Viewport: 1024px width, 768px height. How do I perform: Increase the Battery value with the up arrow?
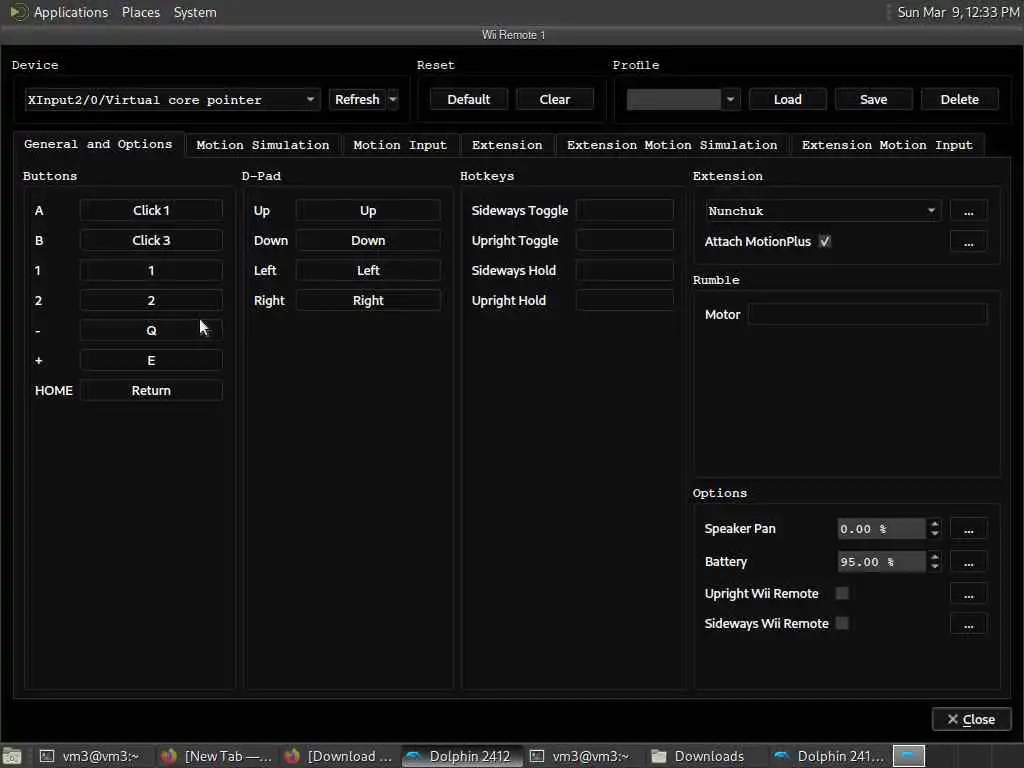pyautogui.click(x=935, y=556)
